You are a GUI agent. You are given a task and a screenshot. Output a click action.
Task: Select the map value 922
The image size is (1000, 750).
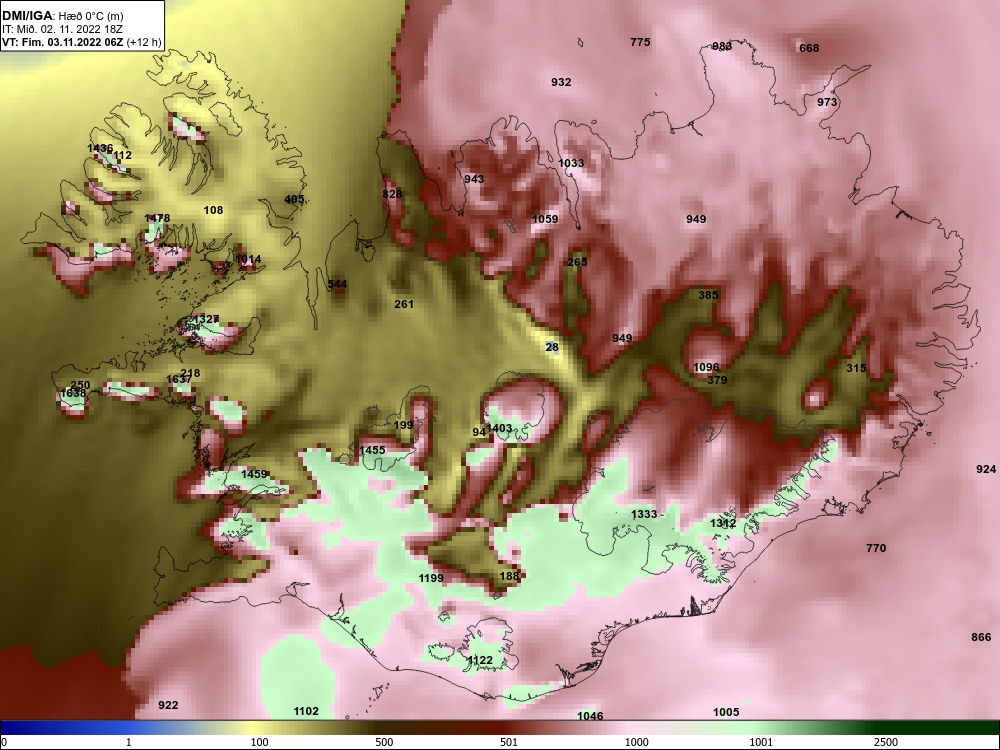[x=168, y=705]
